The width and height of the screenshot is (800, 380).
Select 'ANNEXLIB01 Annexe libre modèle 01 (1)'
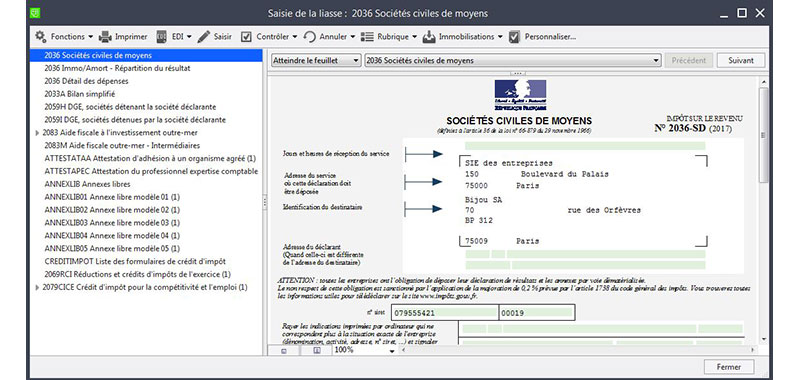[x=146, y=197]
